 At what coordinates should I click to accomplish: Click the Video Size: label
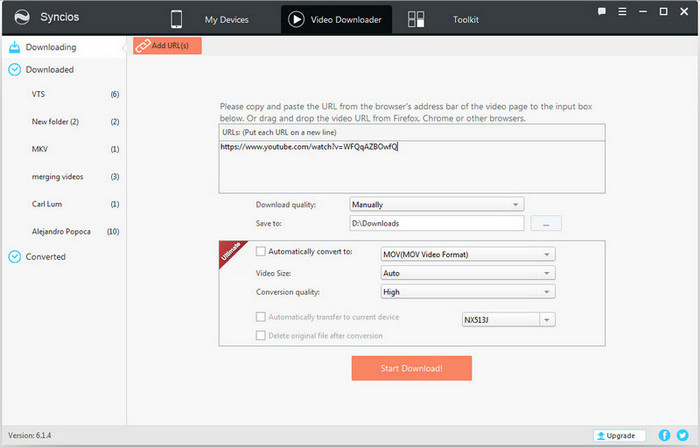point(273,273)
